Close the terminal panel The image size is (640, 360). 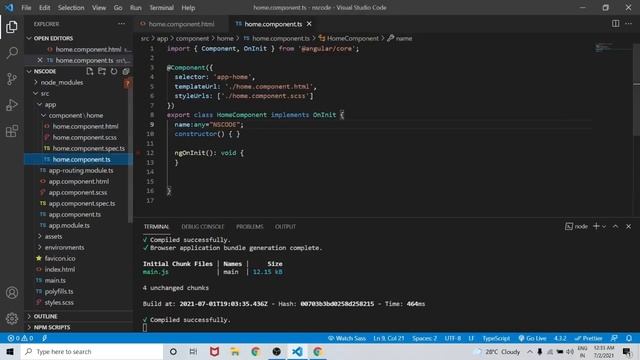pos(629,226)
